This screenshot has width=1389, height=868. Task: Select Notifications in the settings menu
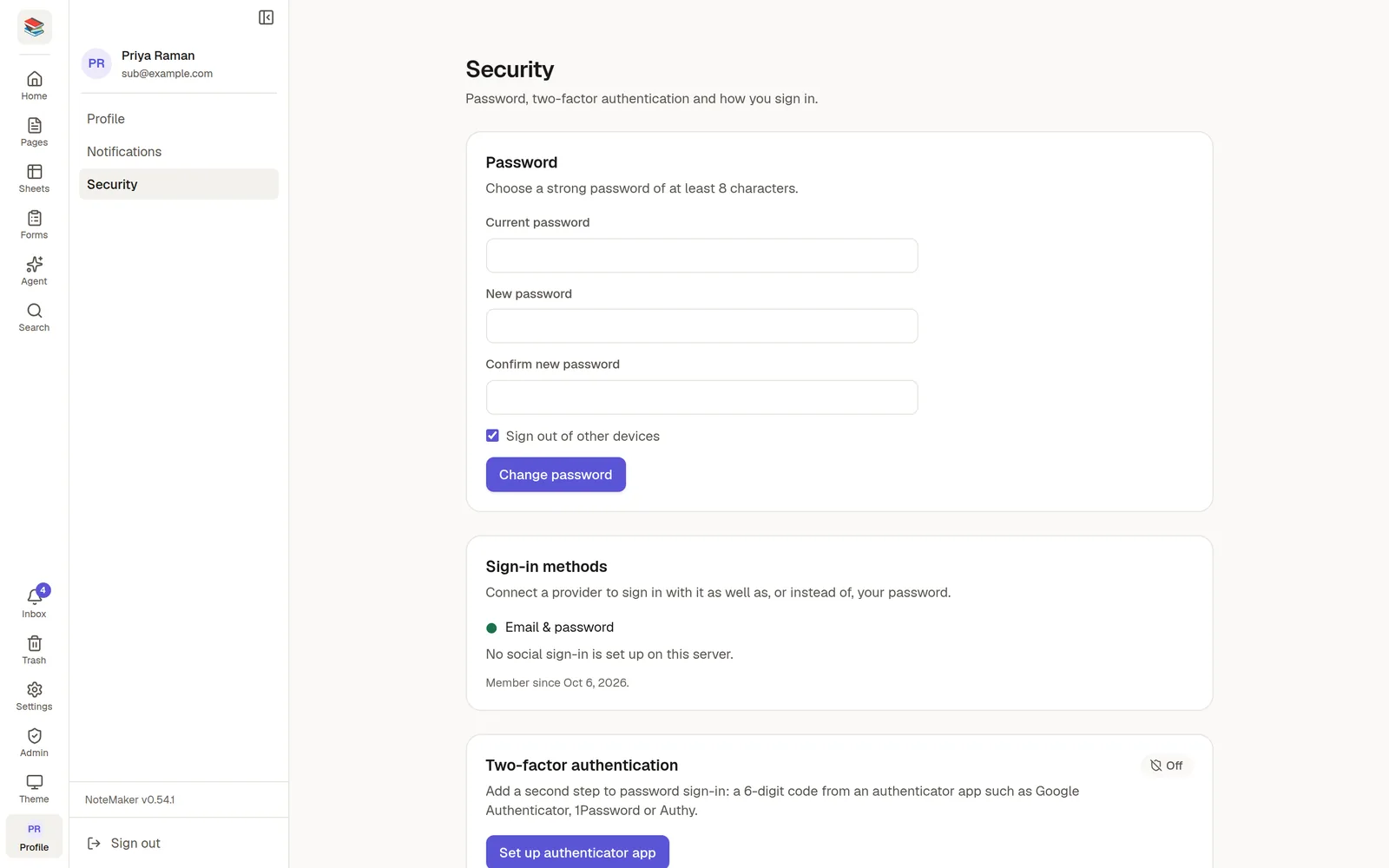179,152
